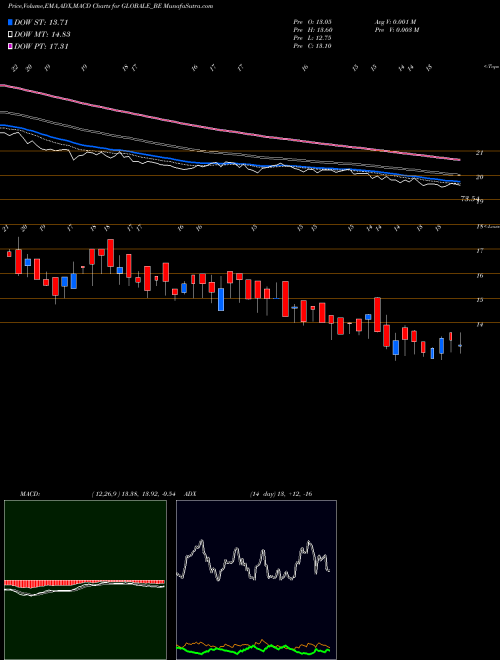Click the 21 price axis label
Image resolution: width=500 pixels, height=660 pixels.
(x=479, y=153)
